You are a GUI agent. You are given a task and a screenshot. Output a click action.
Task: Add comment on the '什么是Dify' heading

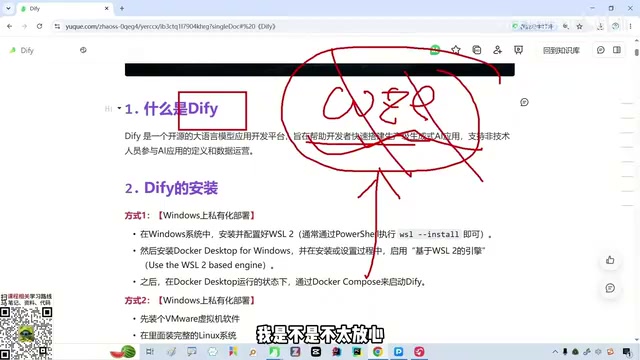click(524, 102)
